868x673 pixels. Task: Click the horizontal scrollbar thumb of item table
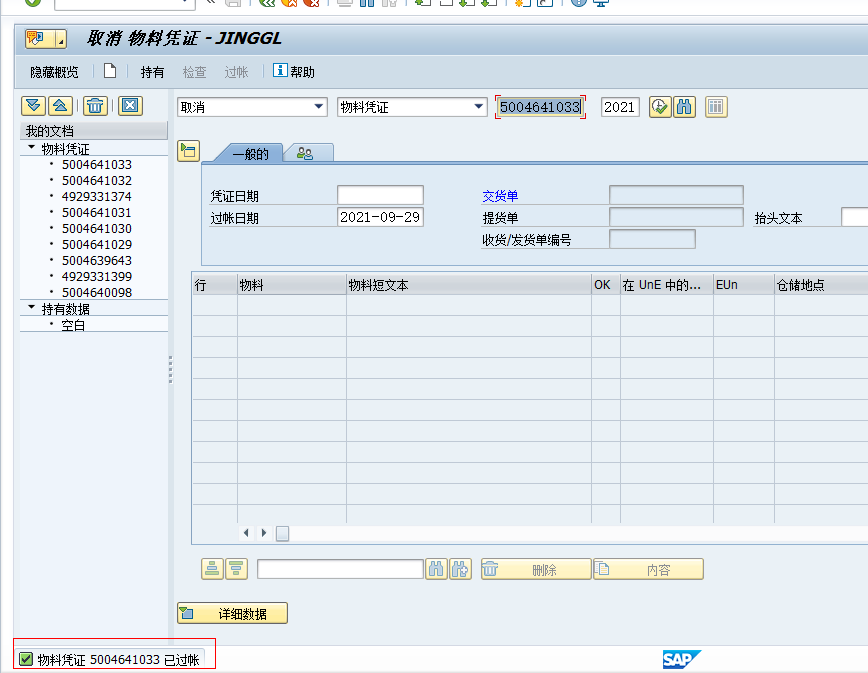point(282,534)
